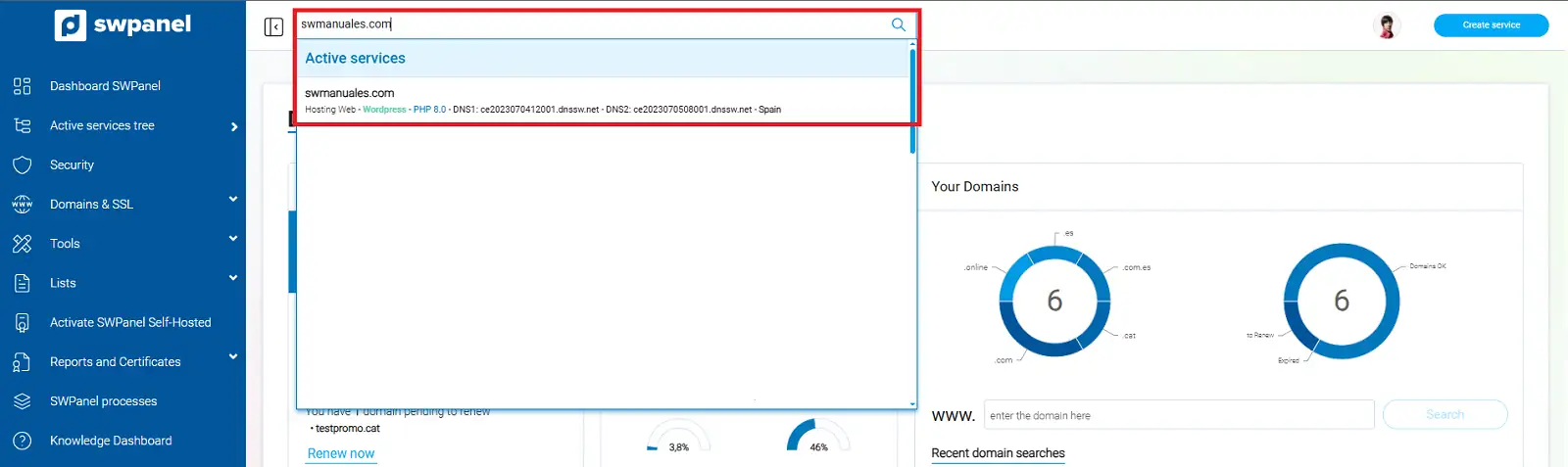Image resolution: width=1568 pixels, height=467 pixels.
Task: Click the SWPanel processes layers icon
Action: 23,401
